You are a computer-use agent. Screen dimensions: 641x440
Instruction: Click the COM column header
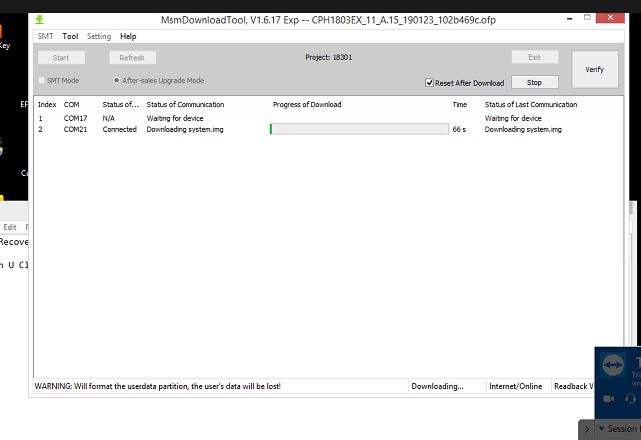tap(72, 105)
